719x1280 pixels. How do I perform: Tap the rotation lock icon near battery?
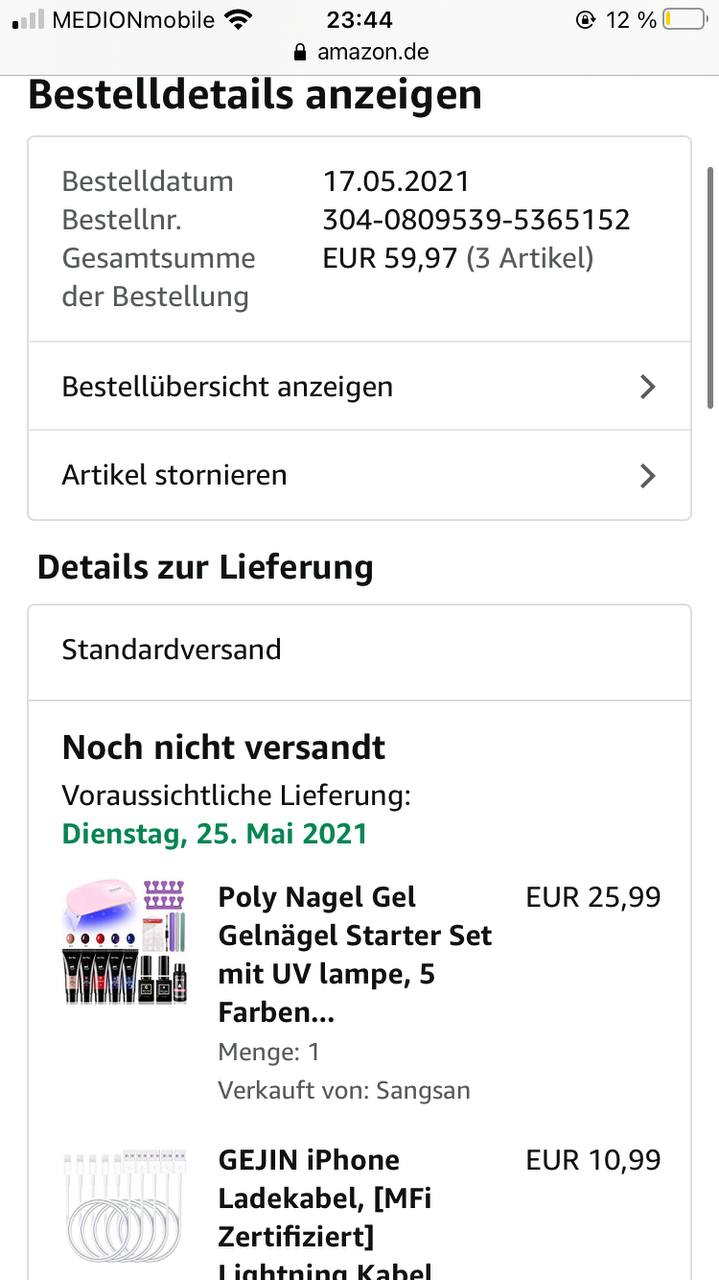pyautogui.click(x=585, y=19)
